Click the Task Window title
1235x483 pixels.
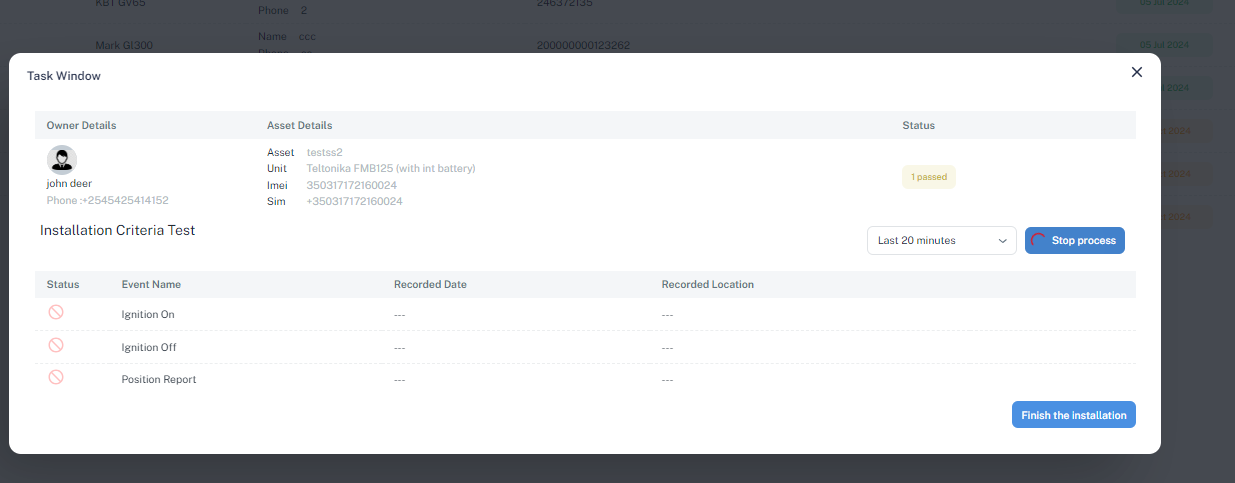[x=64, y=76]
